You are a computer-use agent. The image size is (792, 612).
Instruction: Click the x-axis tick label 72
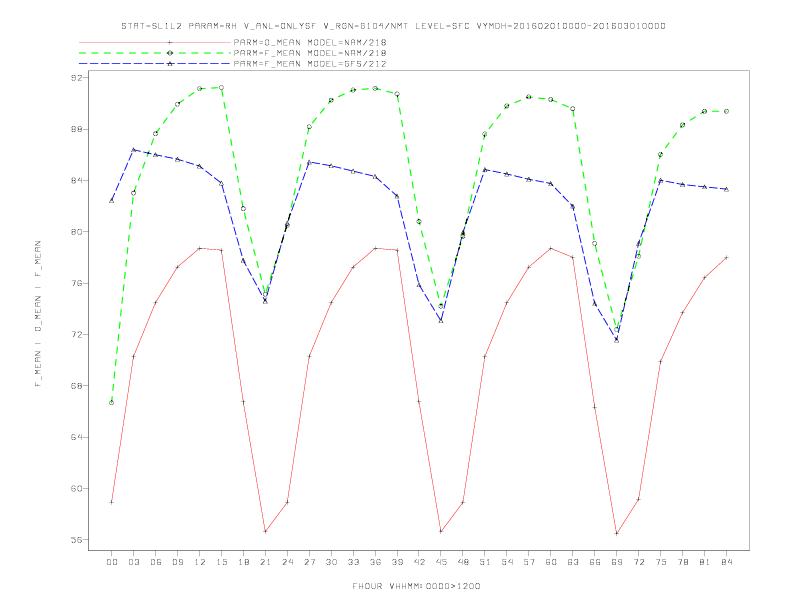[639, 562]
